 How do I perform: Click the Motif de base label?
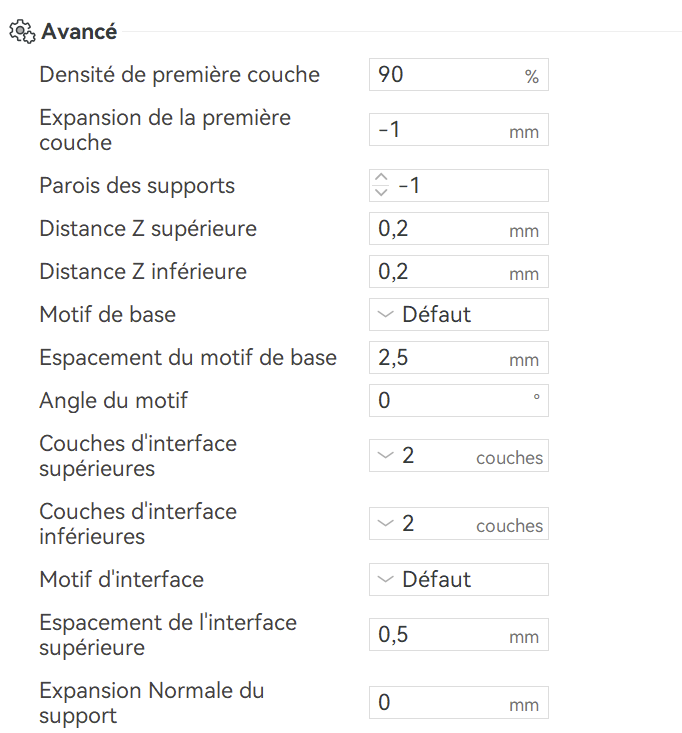point(107,314)
